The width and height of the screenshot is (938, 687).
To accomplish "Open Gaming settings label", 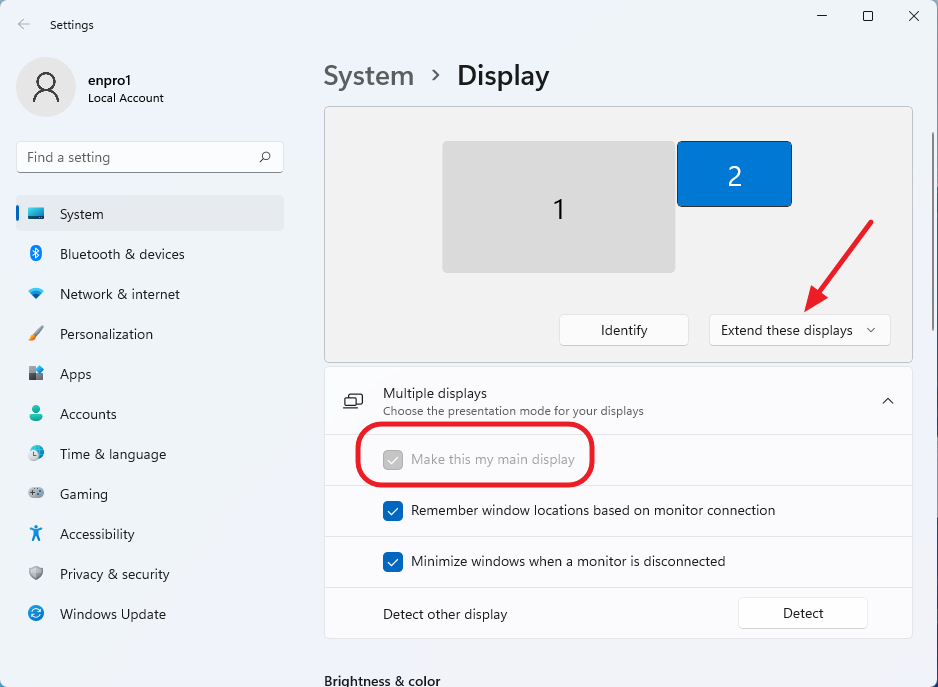I will [84, 494].
